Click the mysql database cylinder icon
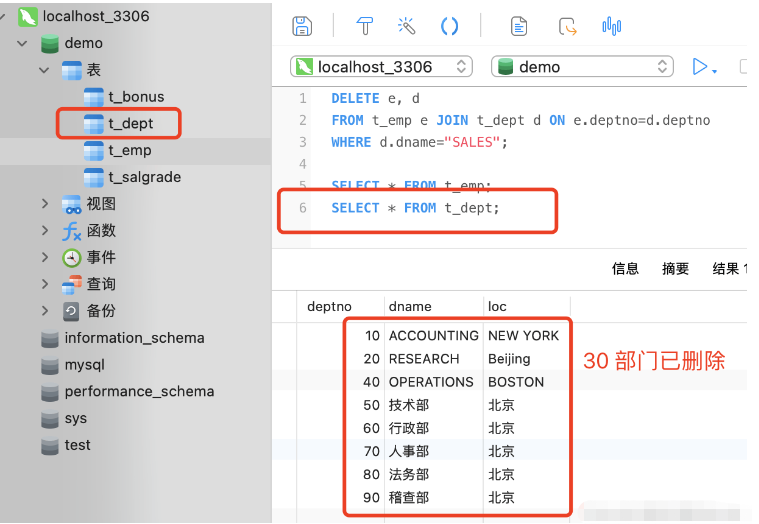Viewport: 759px width, 524px height. pyautogui.click(x=50, y=365)
